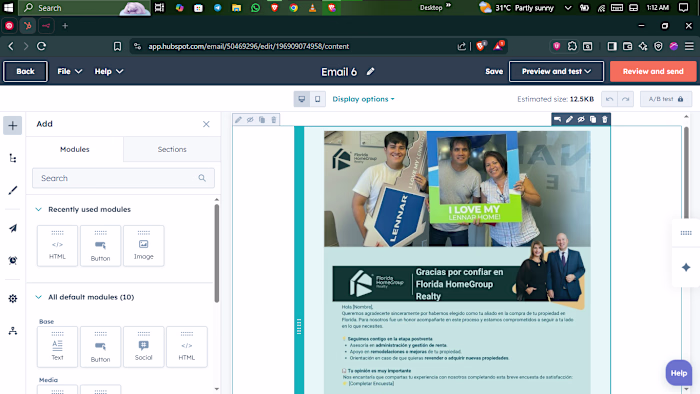Click Review and send button

[x=653, y=71]
